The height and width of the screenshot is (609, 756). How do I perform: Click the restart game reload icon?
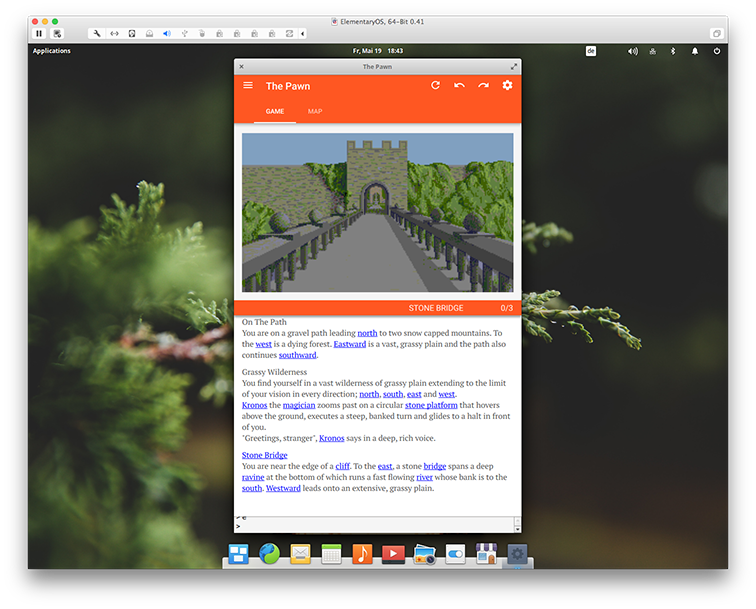tap(435, 86)
